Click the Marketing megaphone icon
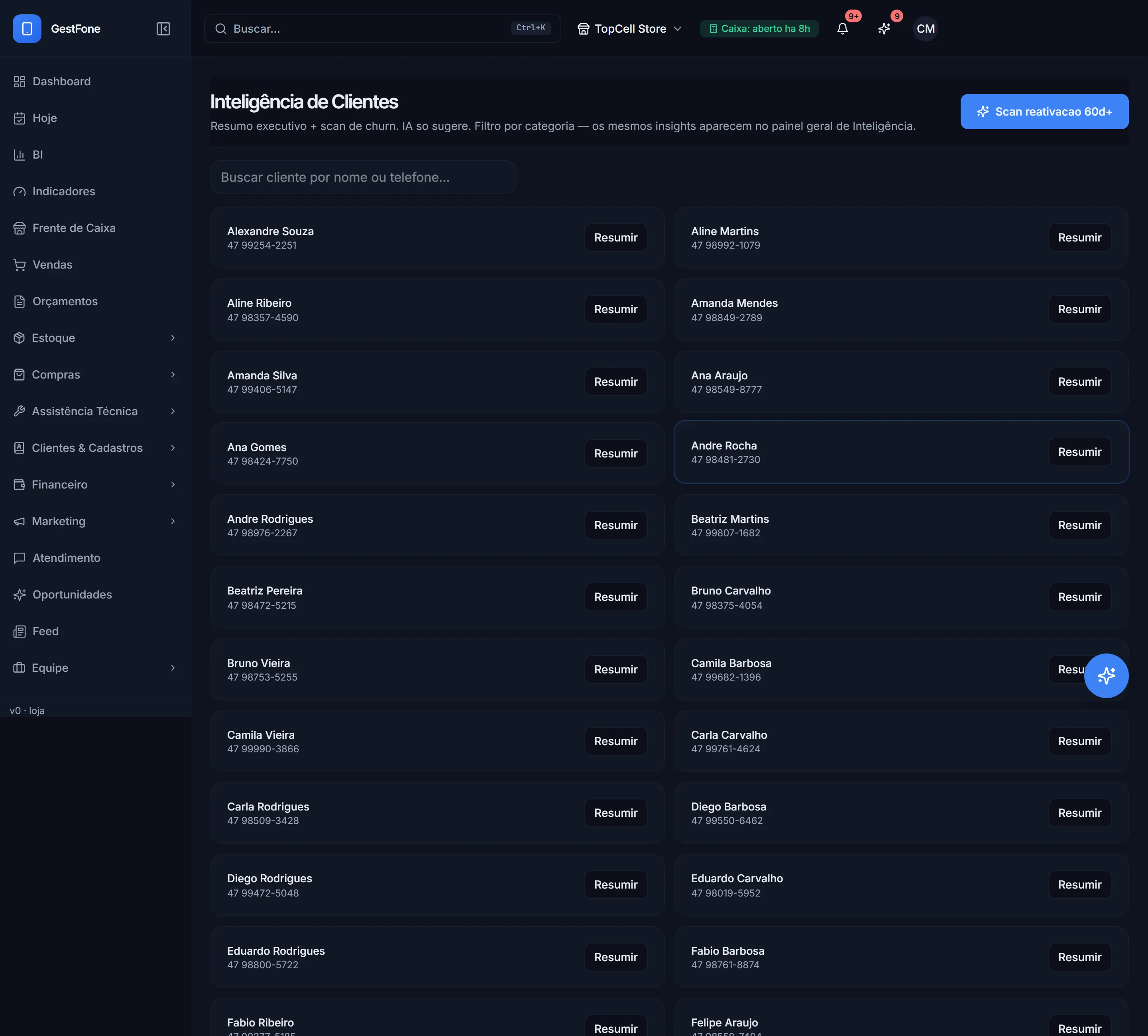 coord(20,522)
